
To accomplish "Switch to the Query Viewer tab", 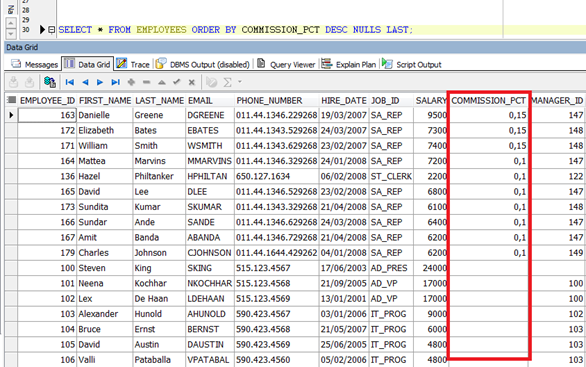I will (x=286, y=64).
